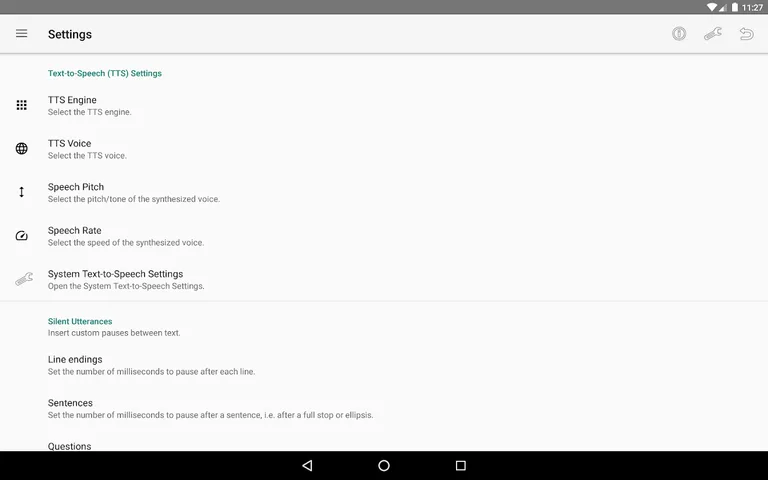Screen dimensions: 768x480
Task: Click the grid icon beside TTS Engine
Action: tap(22, 105)
